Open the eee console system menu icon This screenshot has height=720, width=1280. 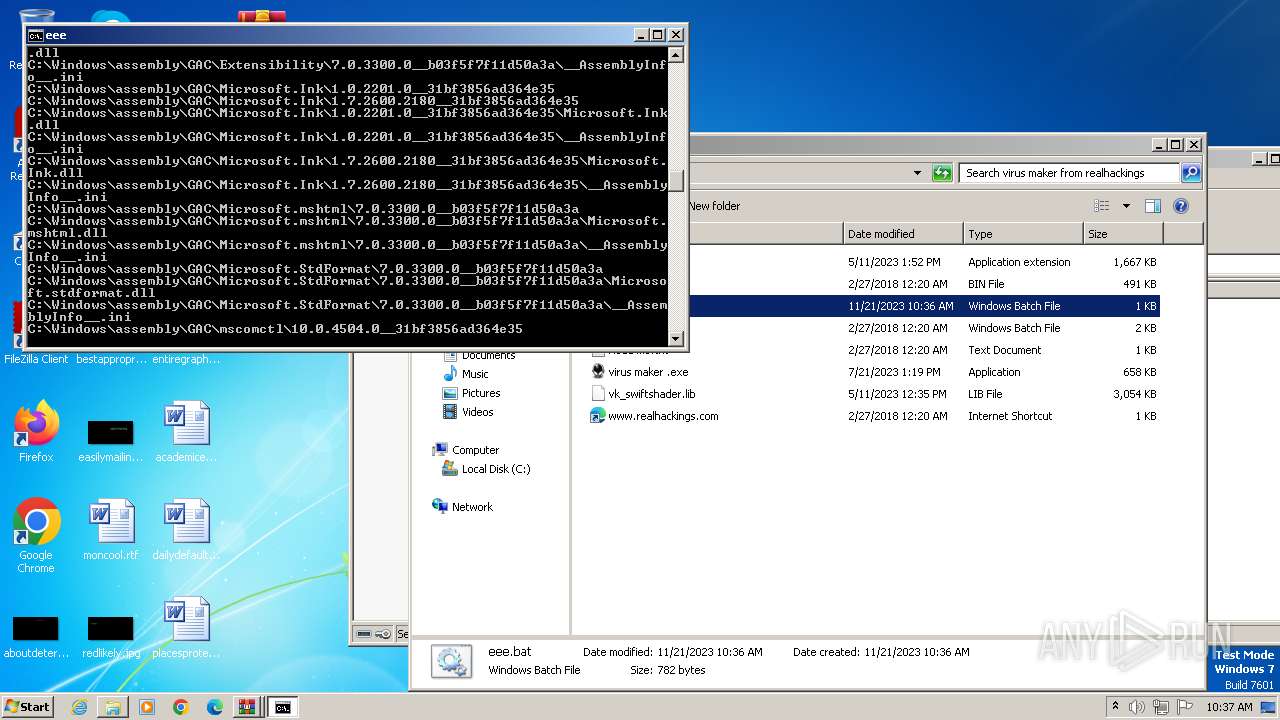pos(35,35)
